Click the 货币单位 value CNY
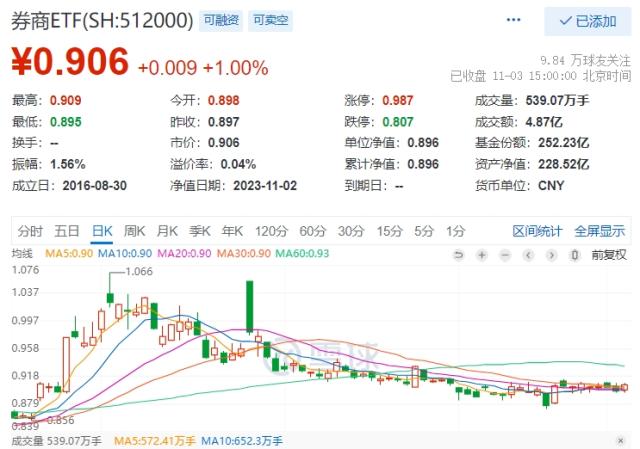 tap(551, 186)
